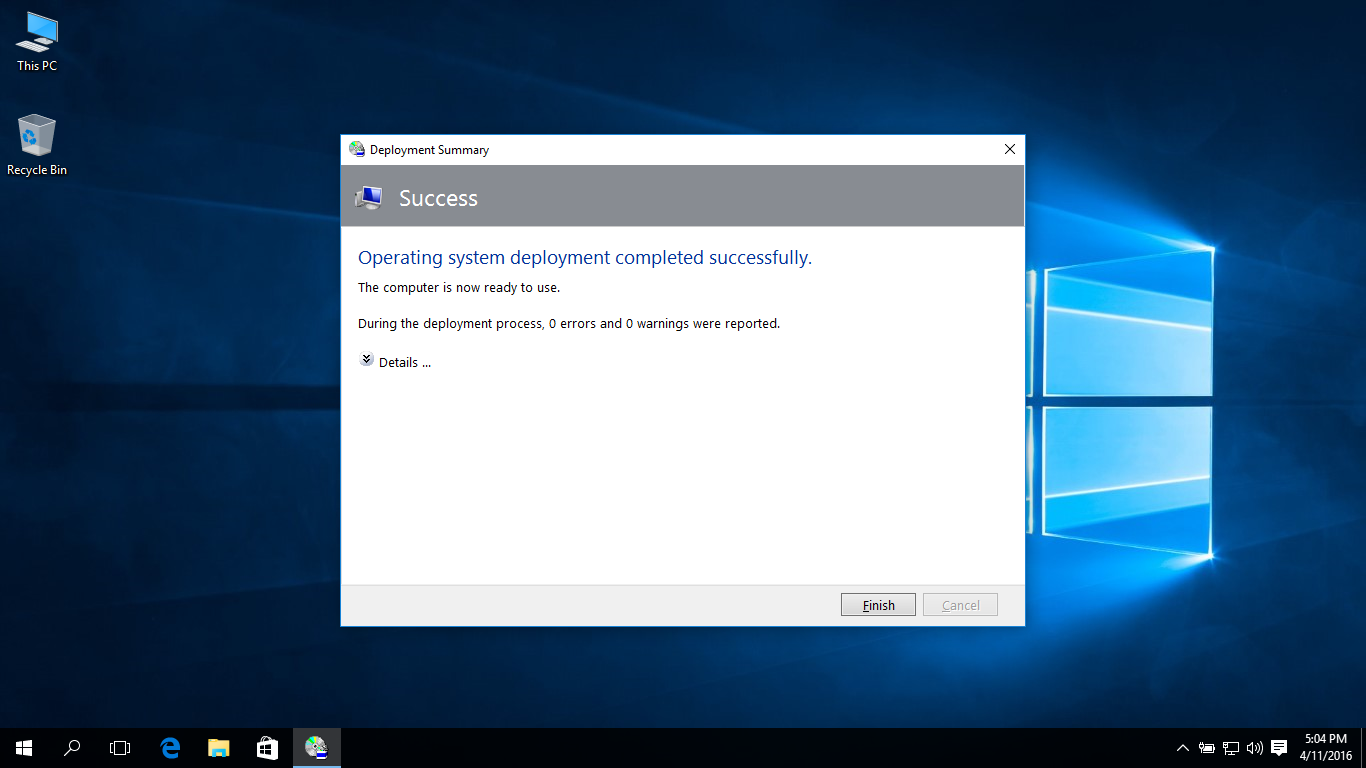The width and height of the screenshot is (1366, 768).
Task: Open the network status tray icon
Action: pyautogui.click(x=1231, y=748)
